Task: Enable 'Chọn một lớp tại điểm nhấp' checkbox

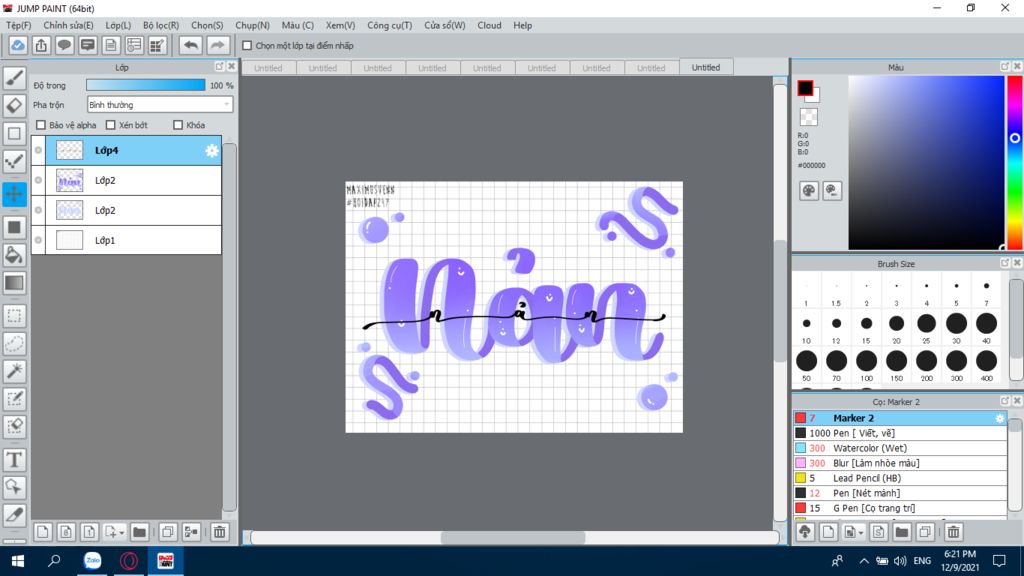Action: [247, 46]
